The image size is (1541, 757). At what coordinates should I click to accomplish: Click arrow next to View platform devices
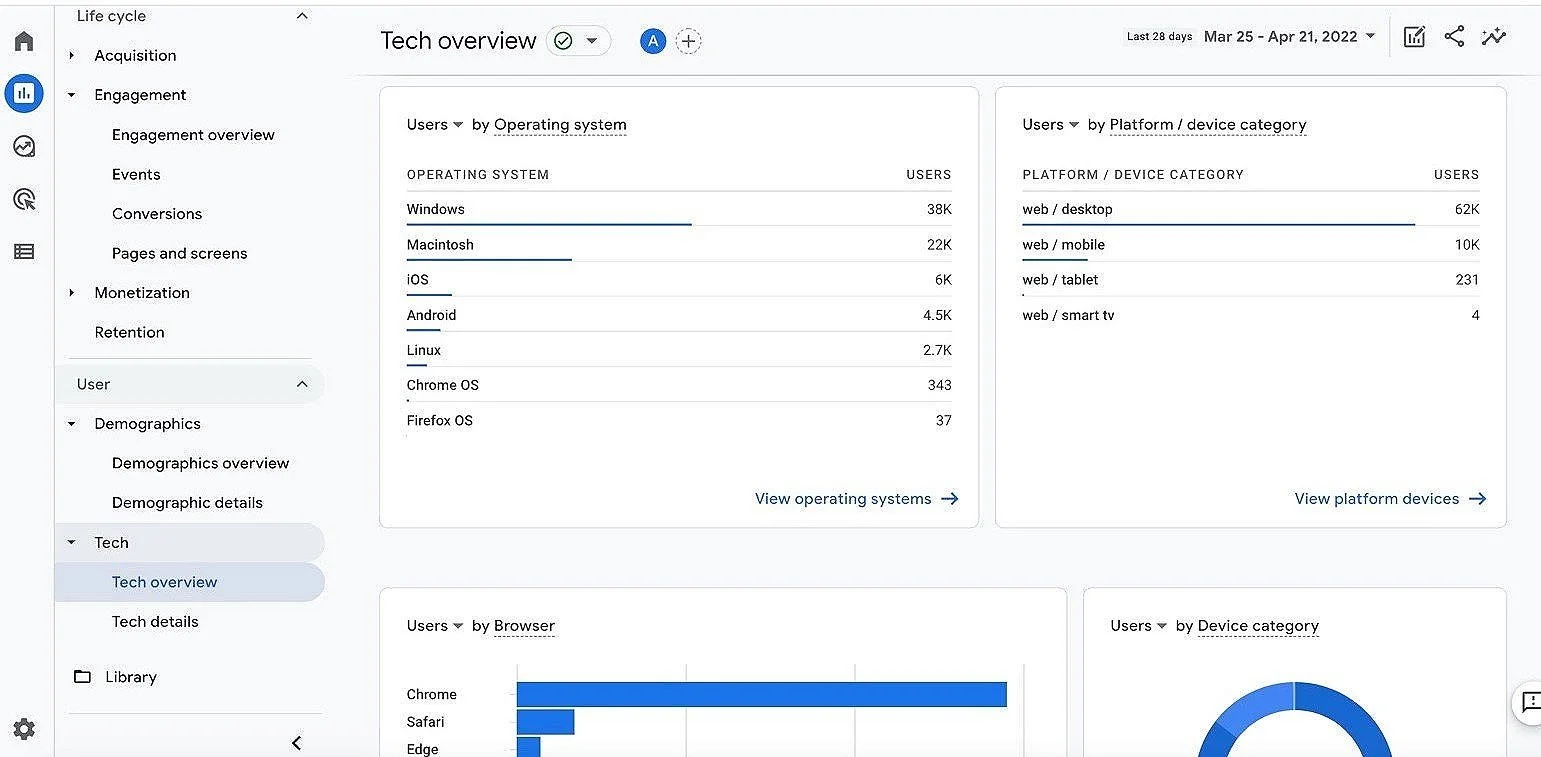pyautogui.click(x=1477, y=499)
